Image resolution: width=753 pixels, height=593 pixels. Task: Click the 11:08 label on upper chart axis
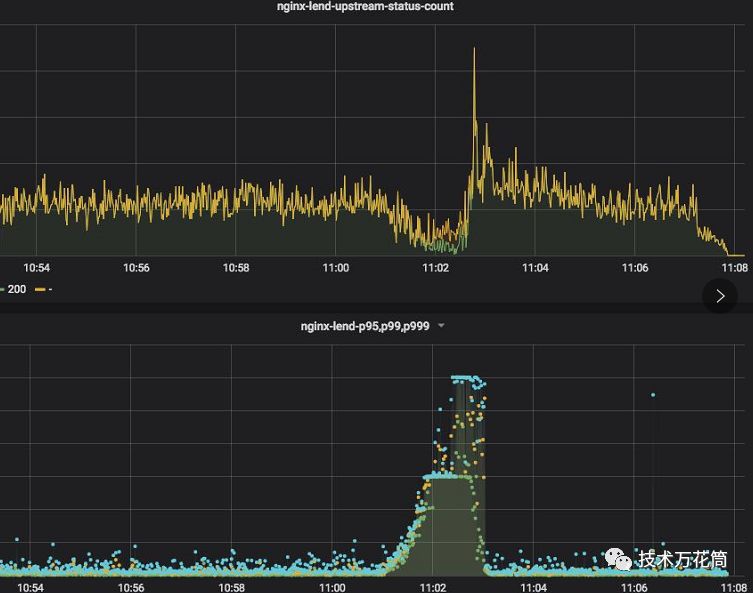coord(735,267)
